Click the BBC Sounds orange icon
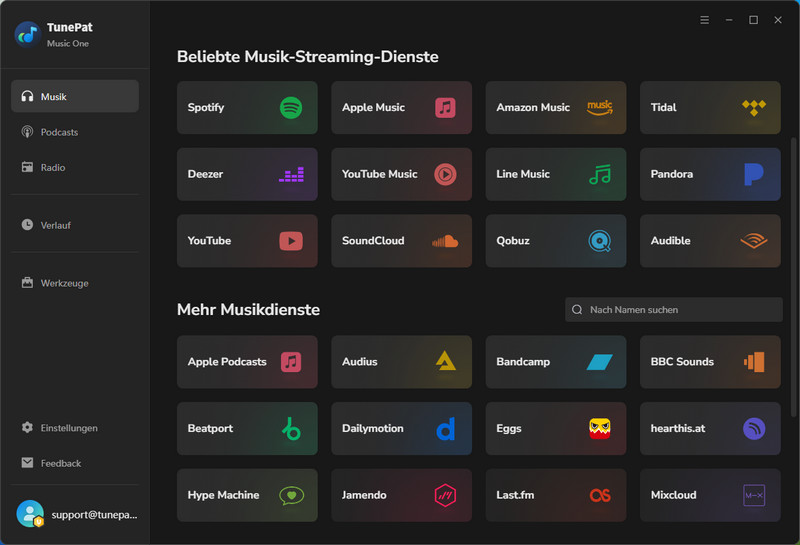800x545 pixels. point(754,362)
